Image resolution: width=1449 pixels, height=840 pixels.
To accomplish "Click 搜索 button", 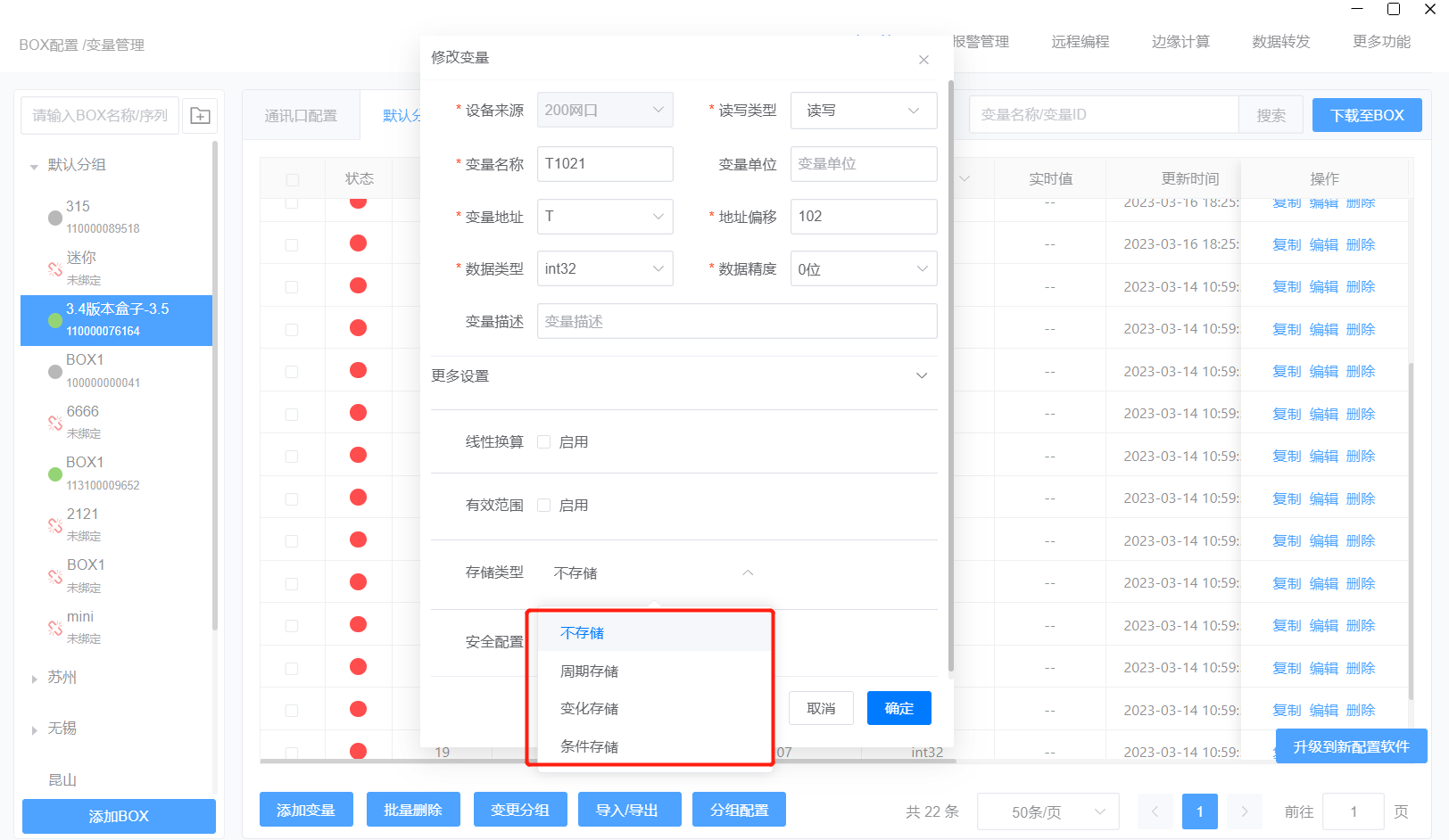I will coord(1271,115).
